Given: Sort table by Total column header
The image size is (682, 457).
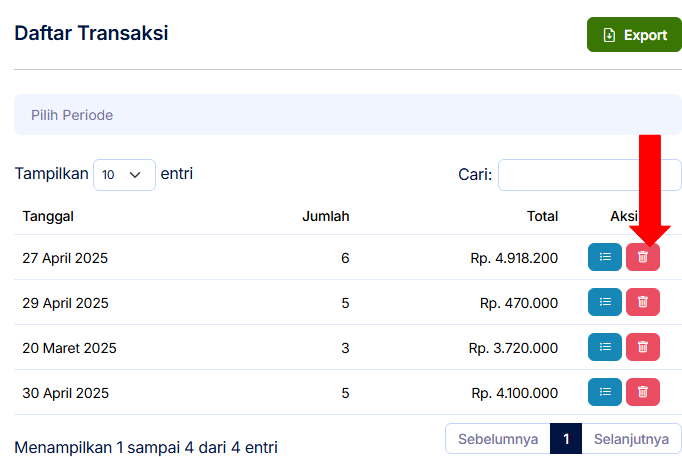Looking at the screenshot, I should pyautogui.click(x=542, y=216).
